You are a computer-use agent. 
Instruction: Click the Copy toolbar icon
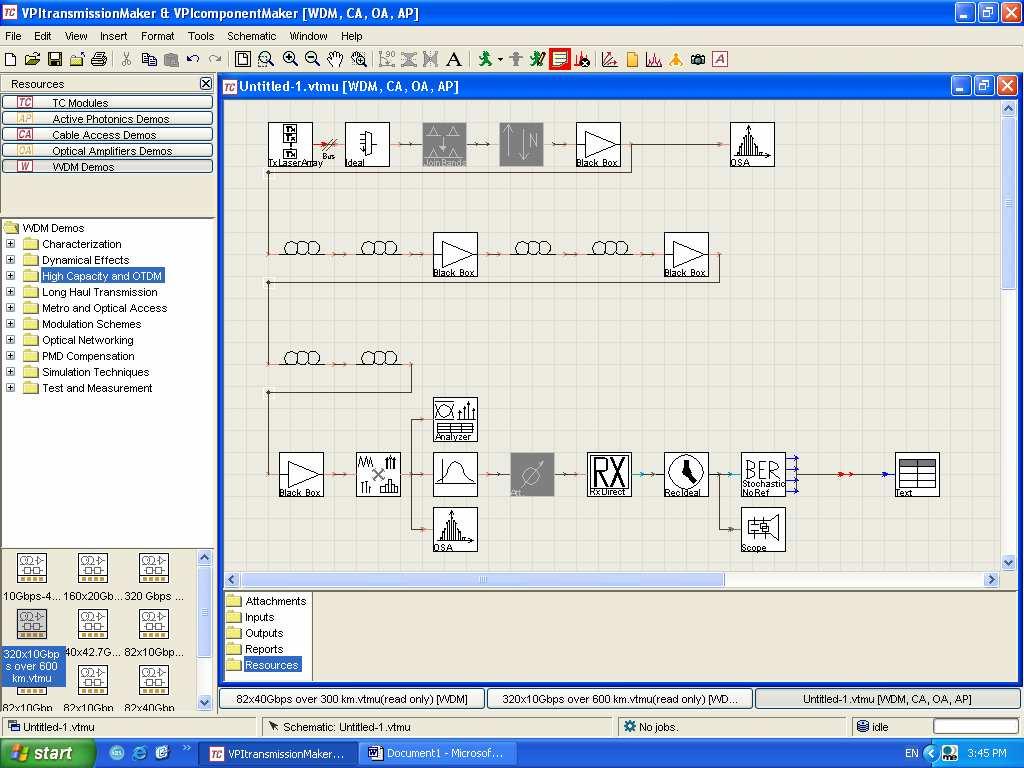[149, 59]
